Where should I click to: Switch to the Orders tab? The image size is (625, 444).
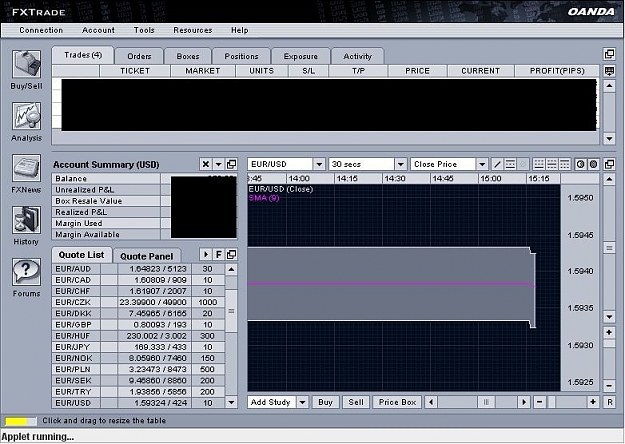pos(139,56)
